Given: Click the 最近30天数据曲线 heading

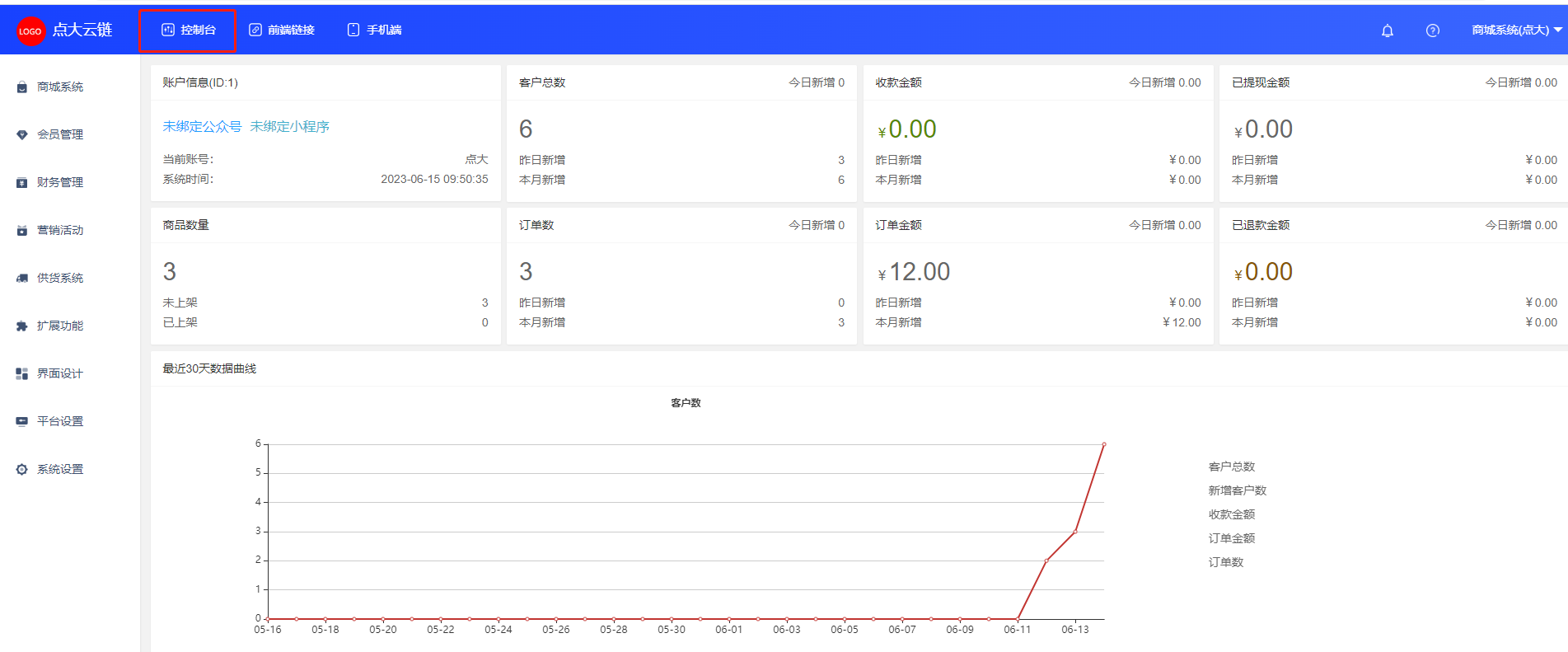Looking at the screenshot, I should click(x=209, y=368).
